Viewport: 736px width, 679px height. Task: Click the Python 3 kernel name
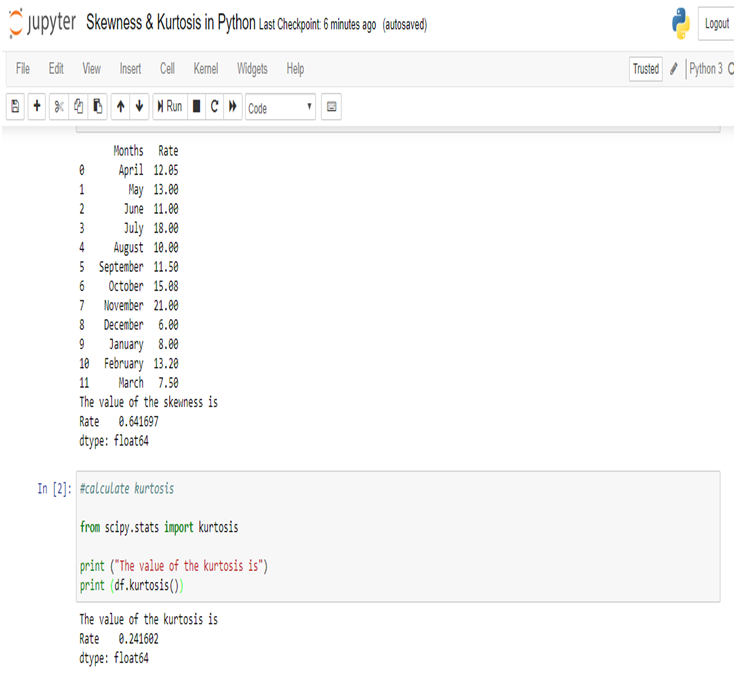click(x=705, y=69)
